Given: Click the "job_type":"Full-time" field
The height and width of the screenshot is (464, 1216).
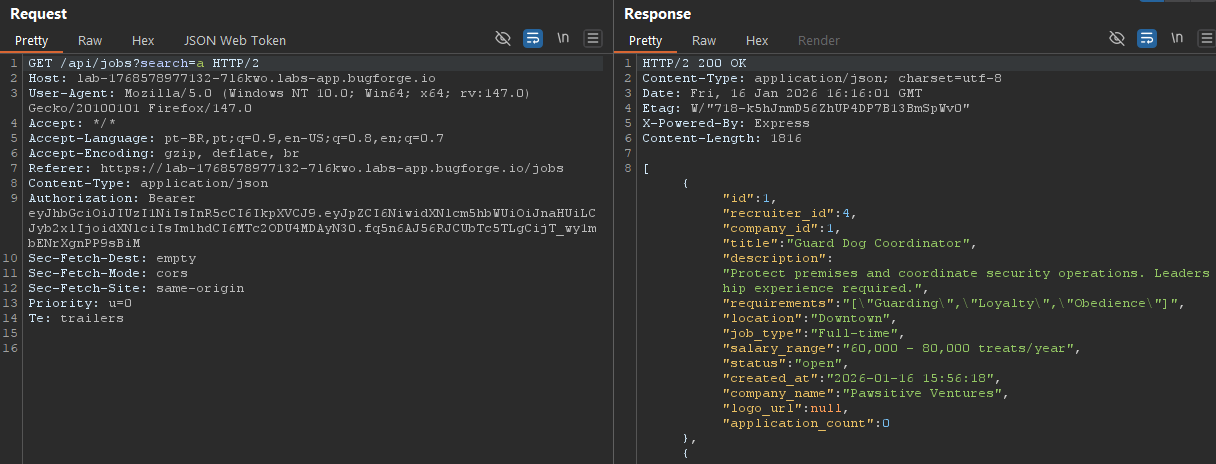Looking at the screenshot, I should click(x=813, y=333).
